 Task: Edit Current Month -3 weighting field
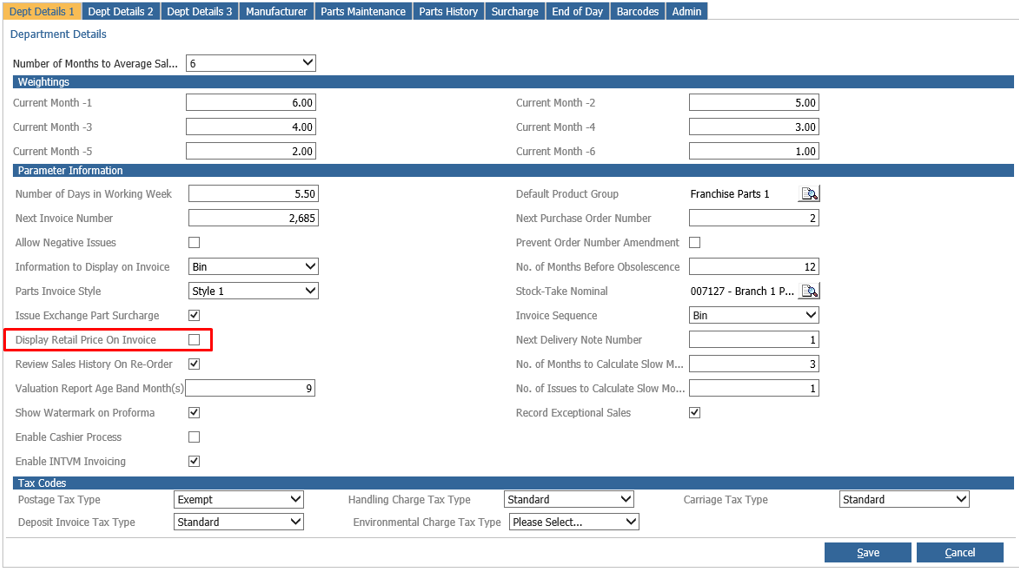coord(251,127)
